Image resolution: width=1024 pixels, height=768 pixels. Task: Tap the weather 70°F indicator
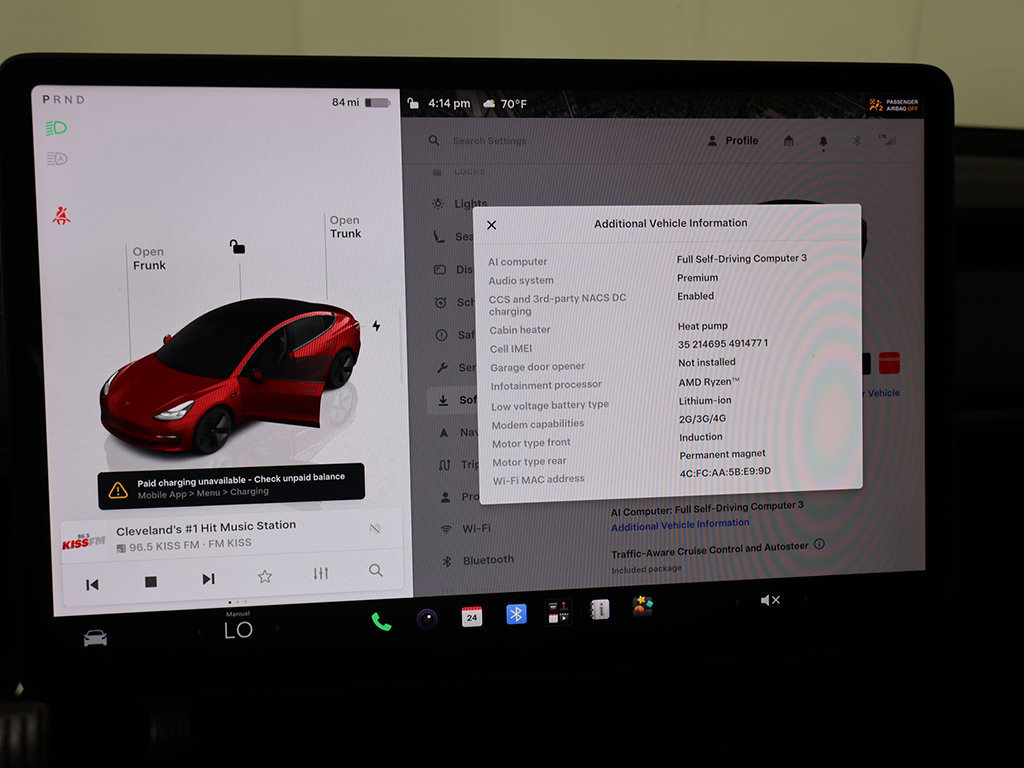(505, 104)
